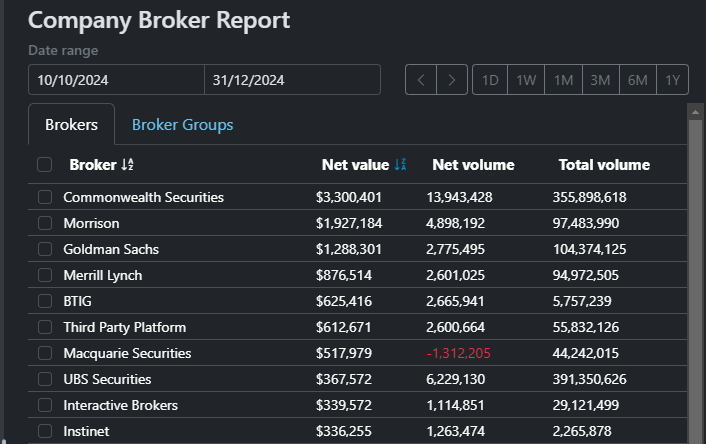Sort brokers alphabetically using Broker sort icon
Viewport: 706px width, 444px height.
tap(128, 165)
